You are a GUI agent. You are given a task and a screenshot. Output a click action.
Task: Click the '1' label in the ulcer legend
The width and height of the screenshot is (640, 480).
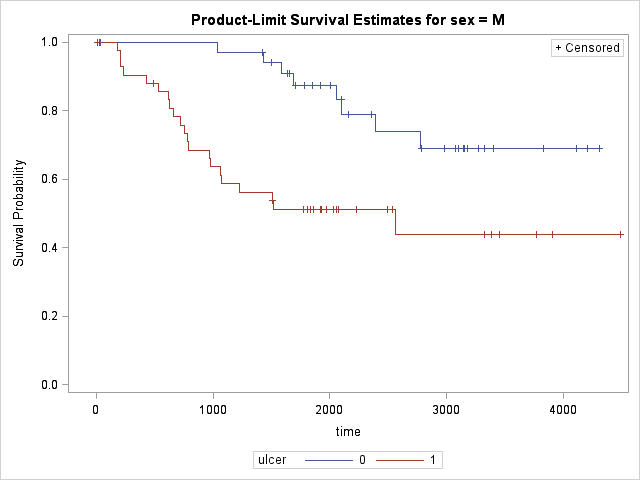(432, 460)
